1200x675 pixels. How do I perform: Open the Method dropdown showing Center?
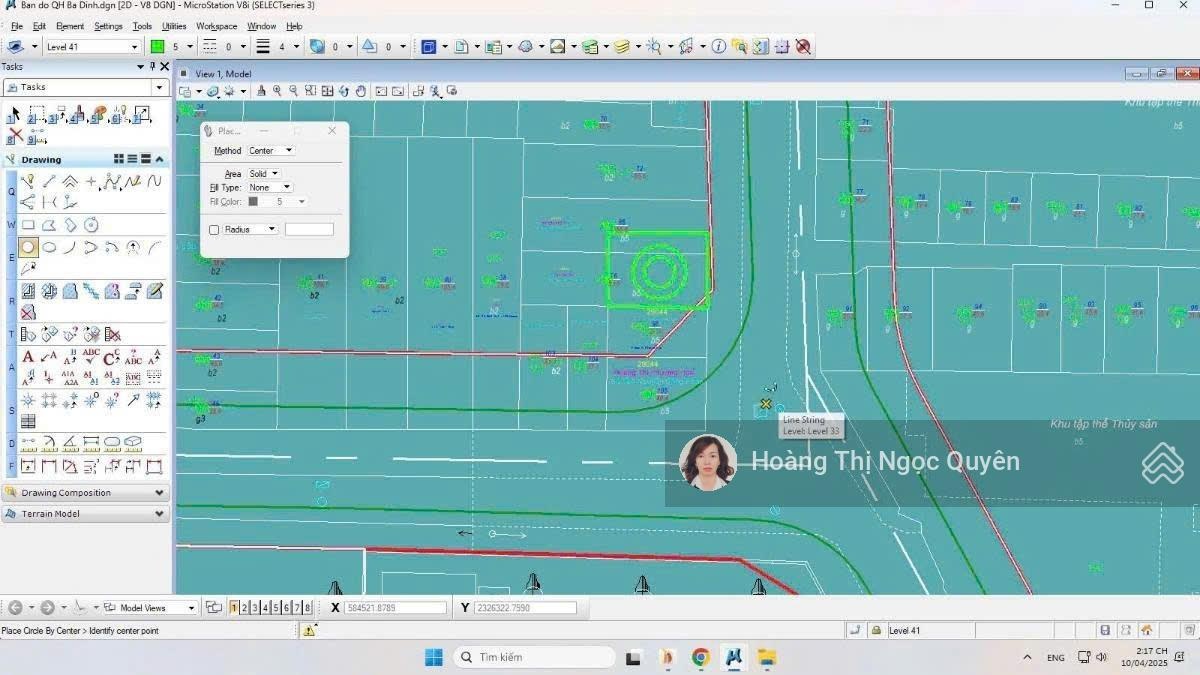(271, 151)
